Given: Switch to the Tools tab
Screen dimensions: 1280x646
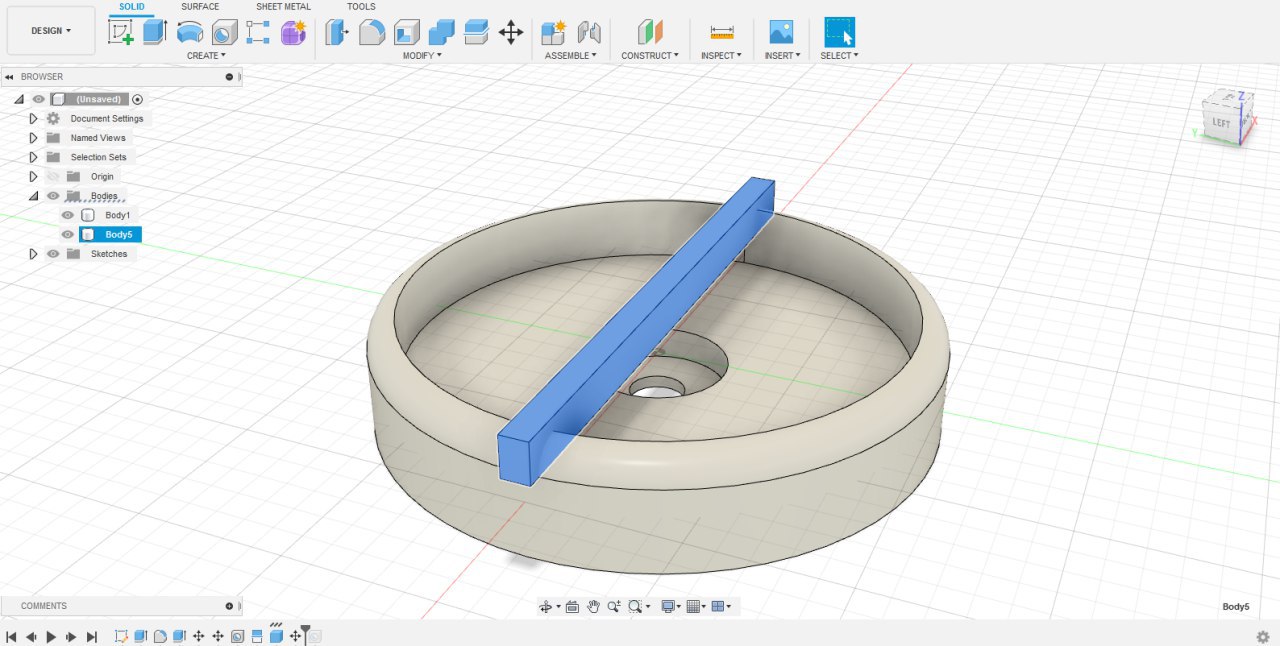Looking at the screenshot, I should 361,7.
